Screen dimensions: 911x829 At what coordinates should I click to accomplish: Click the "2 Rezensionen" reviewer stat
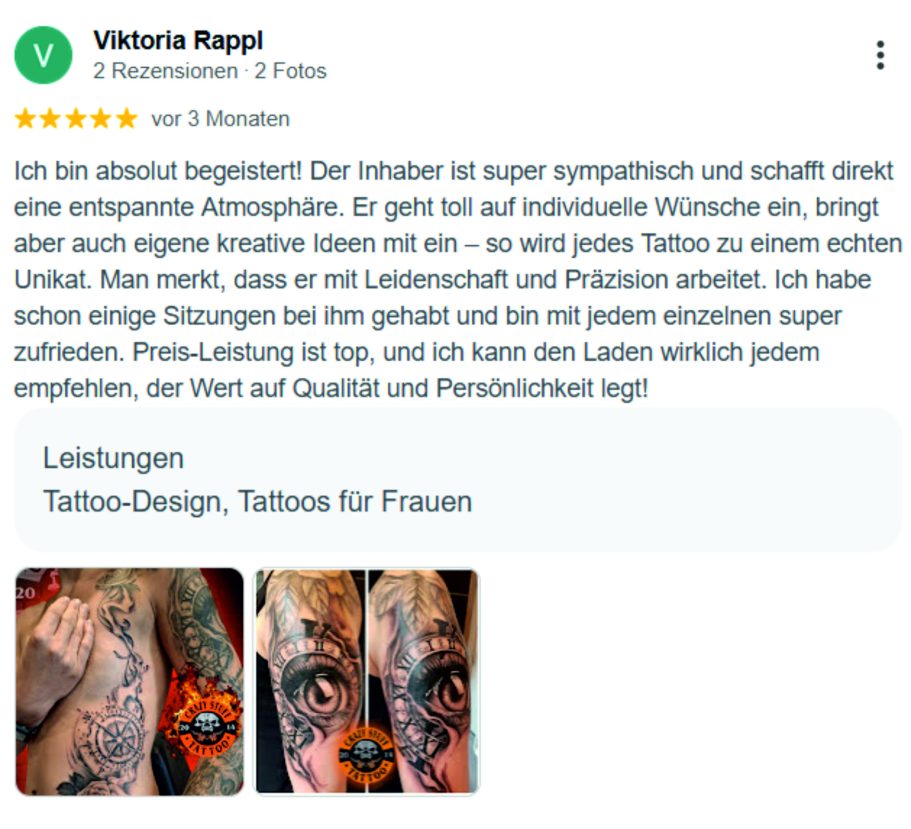point(166,71)
